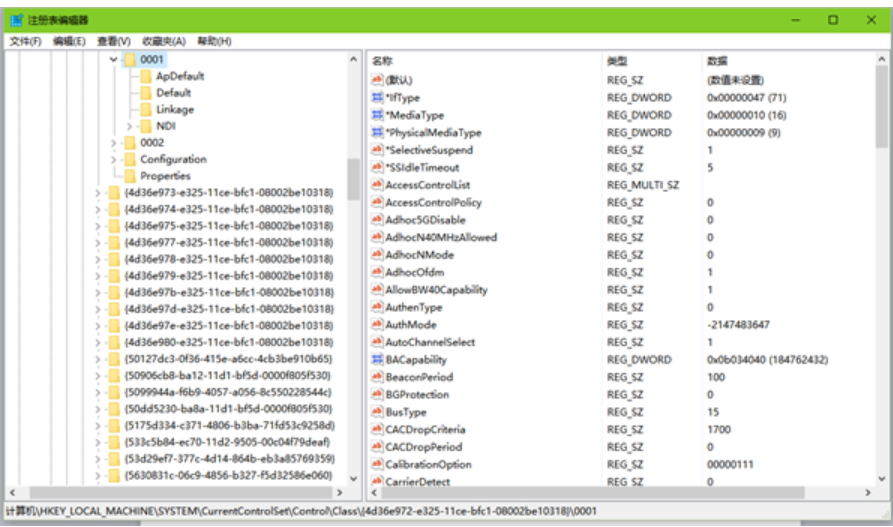Select the Configuration key in tree
Screen dimensions: 893x527
click(x=173, y=160)
